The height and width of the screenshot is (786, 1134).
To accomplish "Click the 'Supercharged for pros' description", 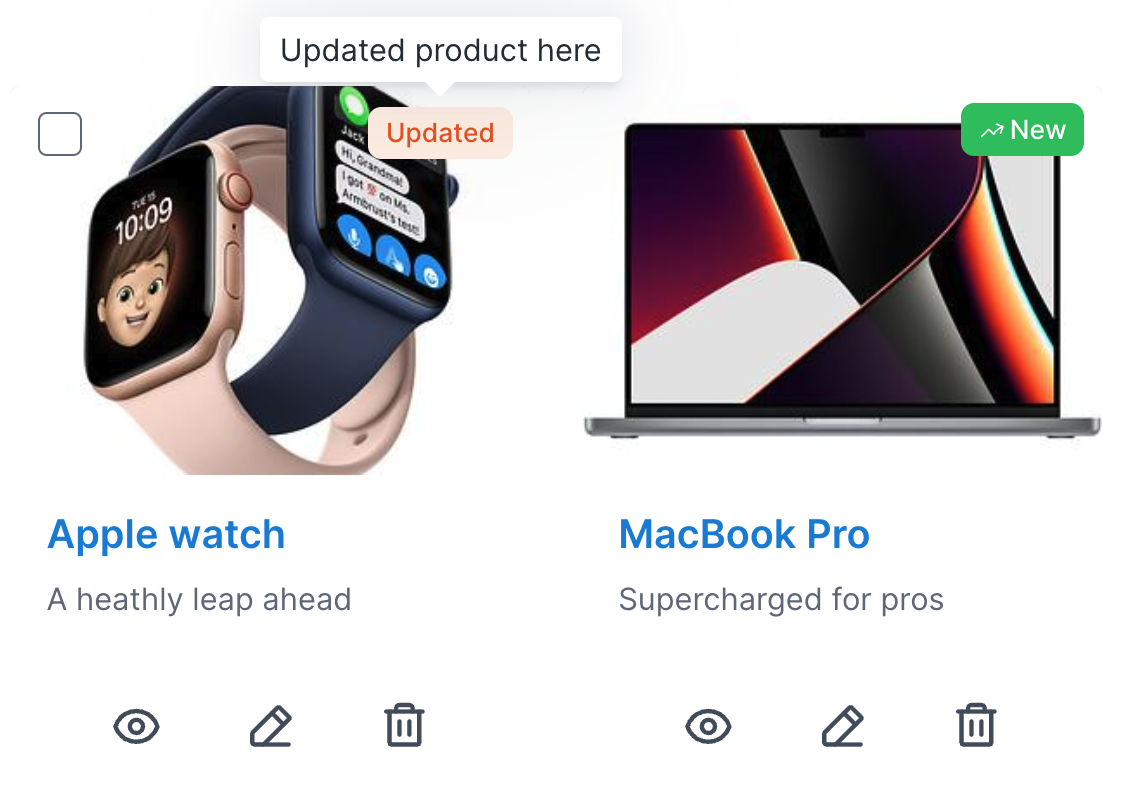I will (x=781, y=599).
